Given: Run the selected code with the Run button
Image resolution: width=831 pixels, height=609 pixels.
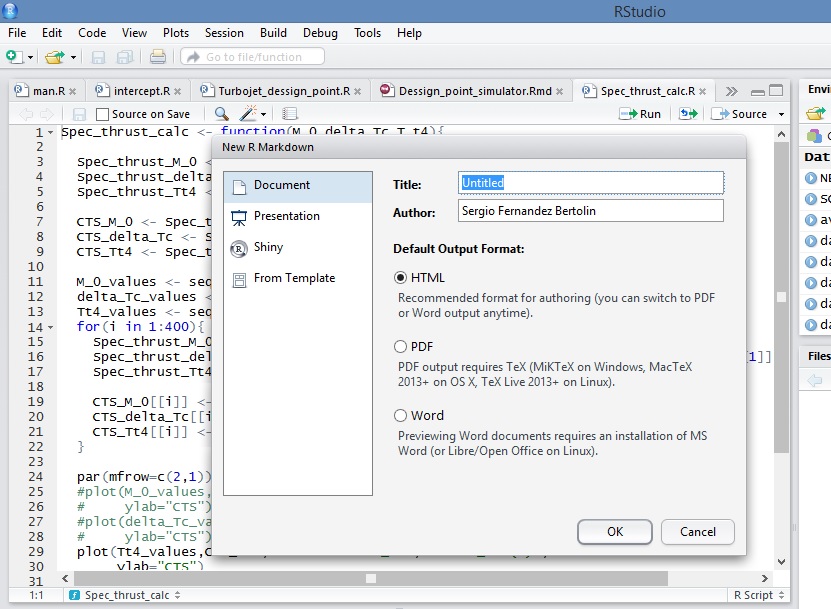Looking at the screenshot, I should [x=640, y=113].
